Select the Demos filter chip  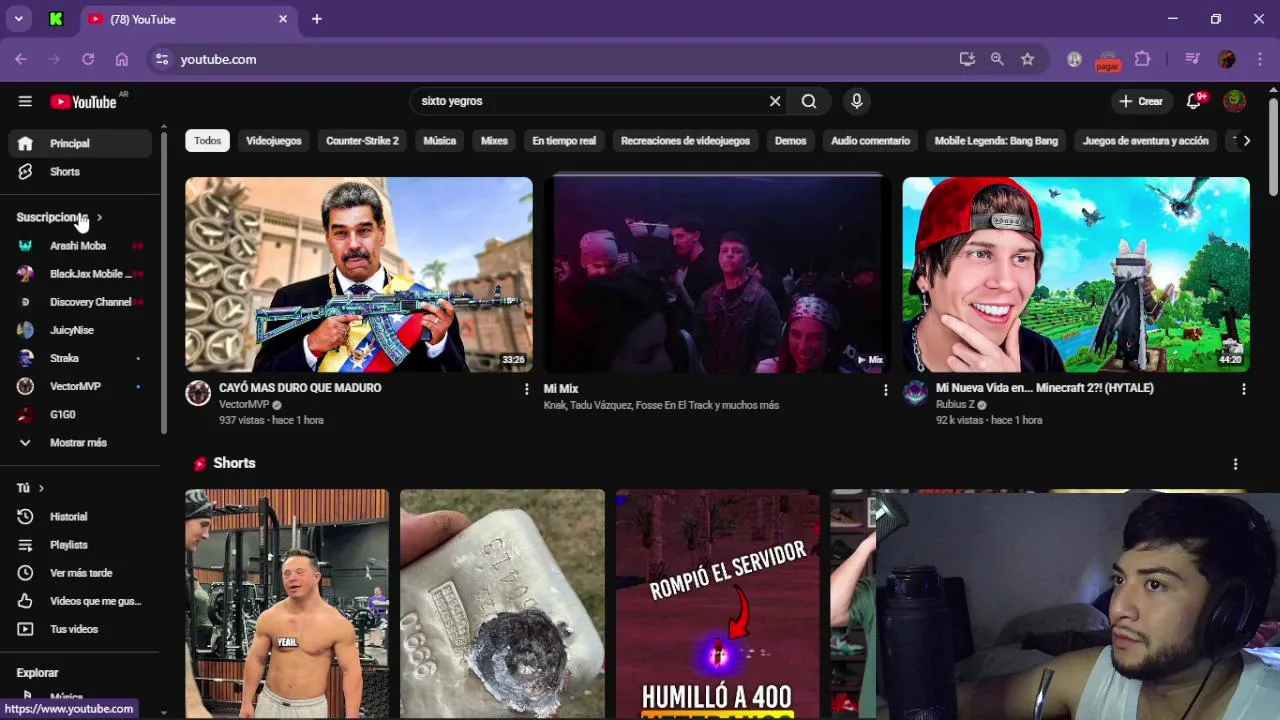click(x=790, y=141)
